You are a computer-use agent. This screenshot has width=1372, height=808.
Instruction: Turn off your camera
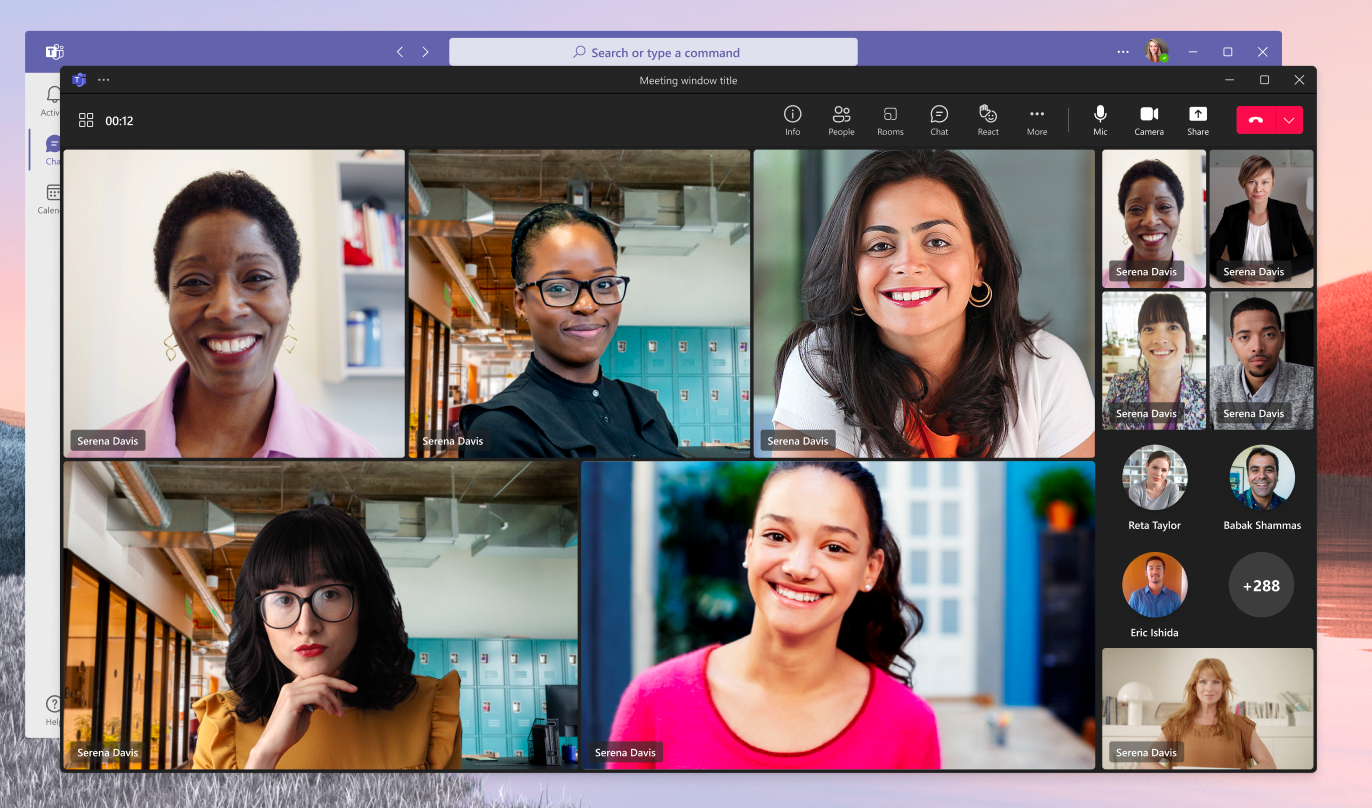point(1149,119)
